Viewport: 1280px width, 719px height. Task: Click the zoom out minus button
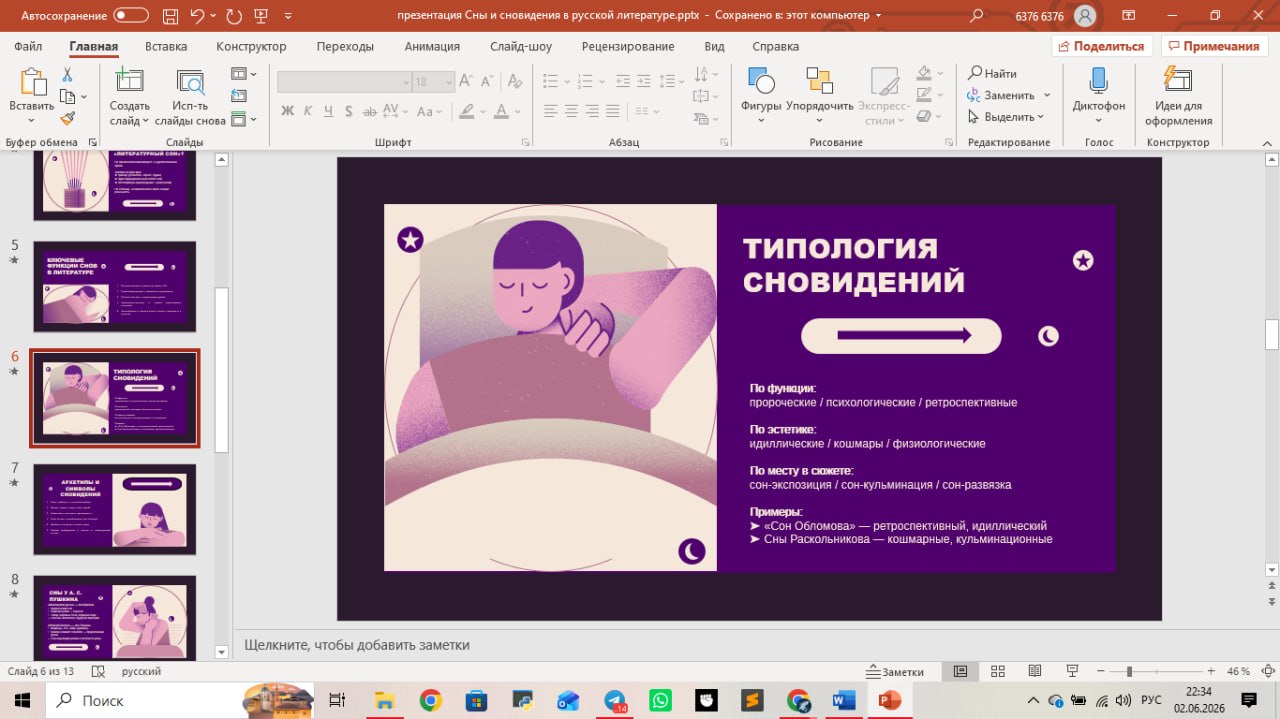1100,672
